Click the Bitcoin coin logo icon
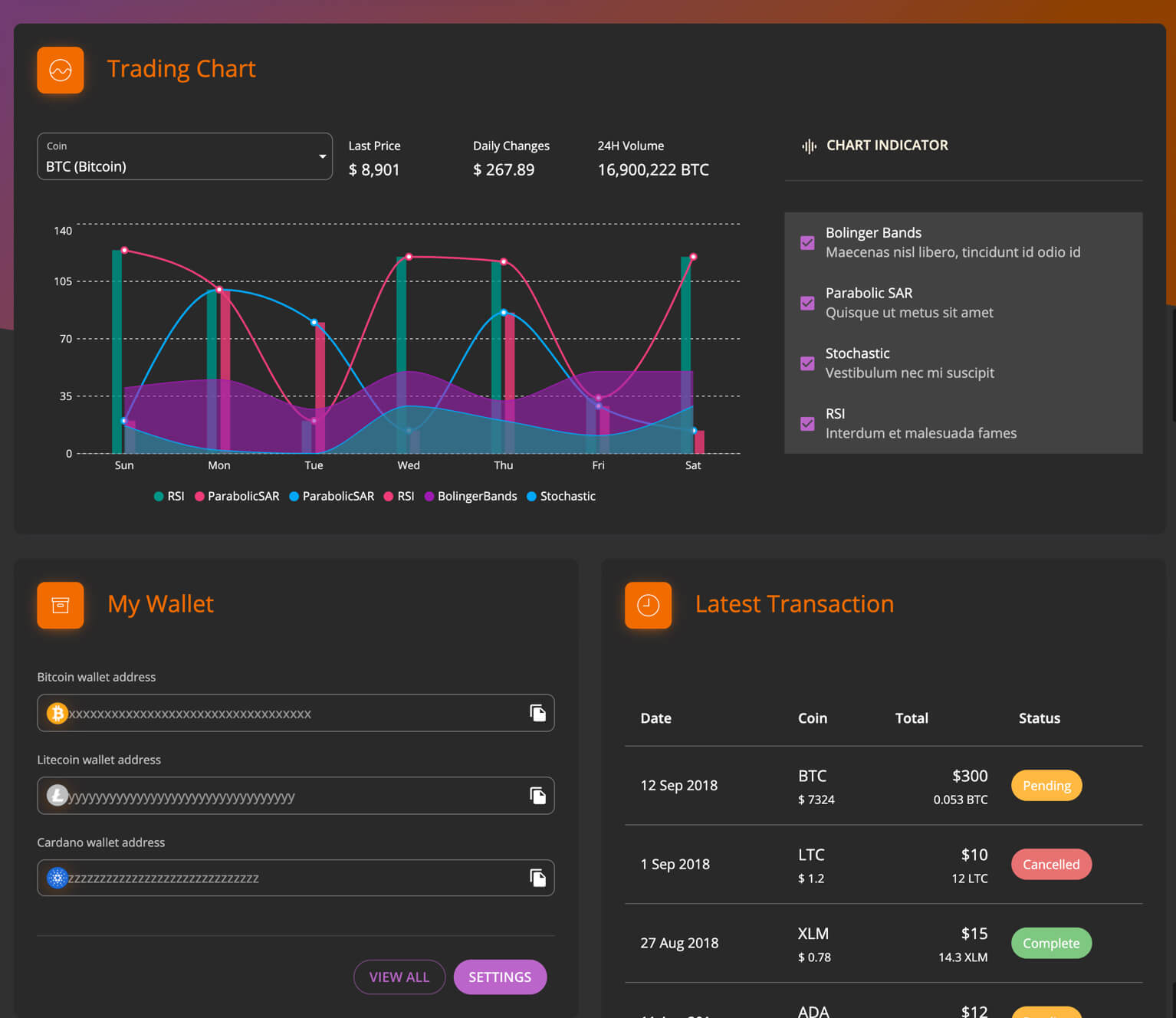The height and width of the screenshot is (1018, 1176). (x=57, y=714)
